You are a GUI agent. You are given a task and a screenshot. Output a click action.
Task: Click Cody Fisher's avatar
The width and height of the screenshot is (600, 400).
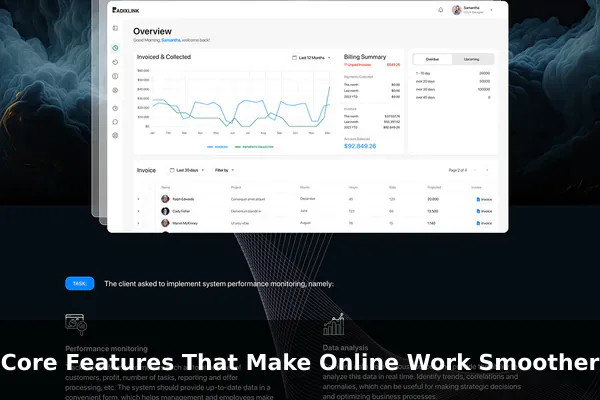pos(165,211)
